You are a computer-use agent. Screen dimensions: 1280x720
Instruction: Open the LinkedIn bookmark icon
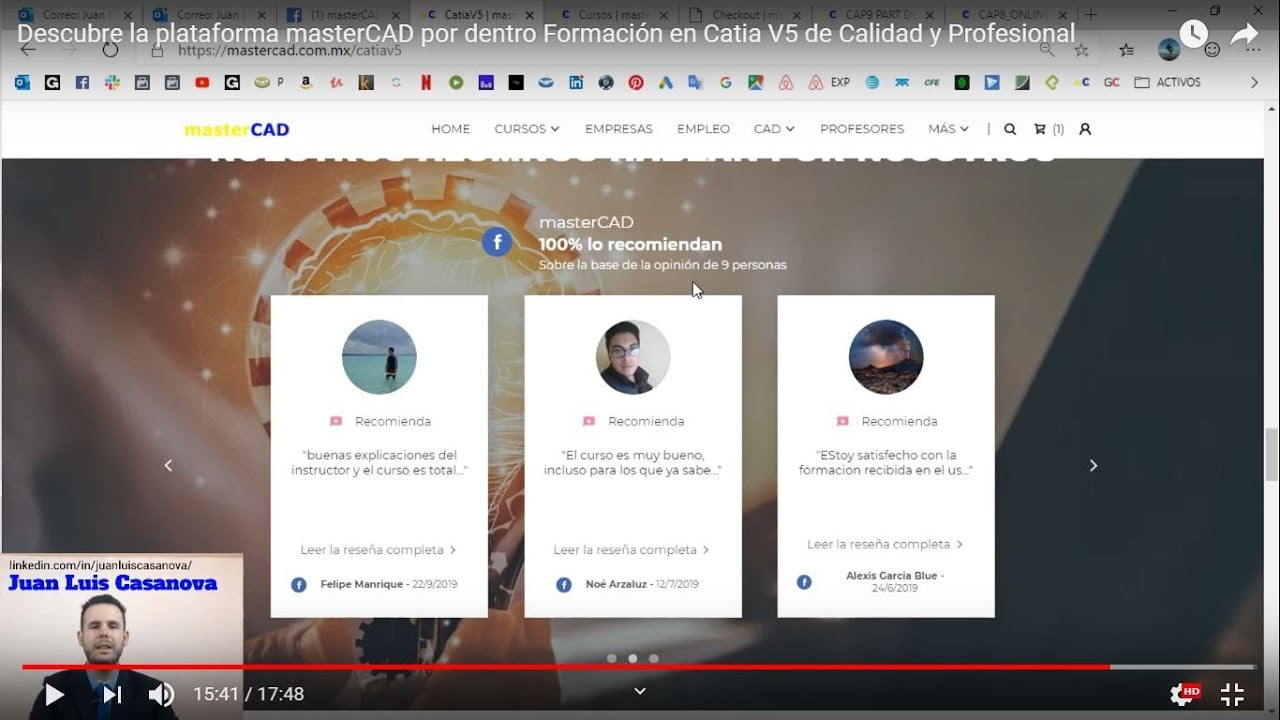point(576,83)
